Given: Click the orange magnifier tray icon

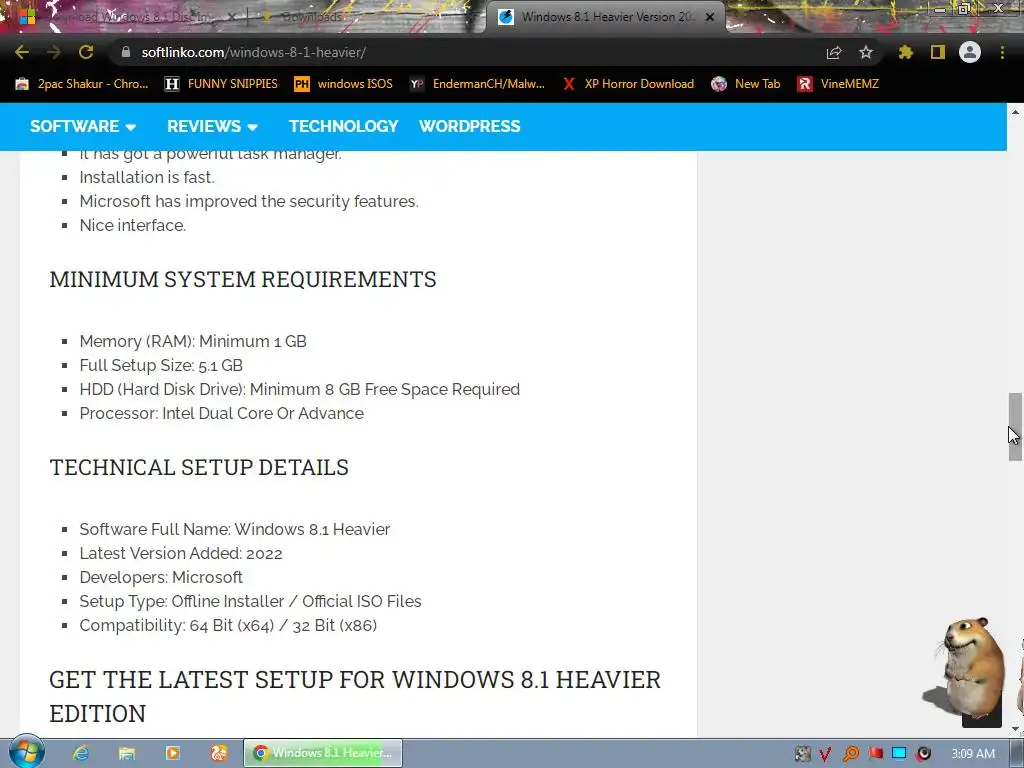Looking at the screenshot, I should pos(850,754).
